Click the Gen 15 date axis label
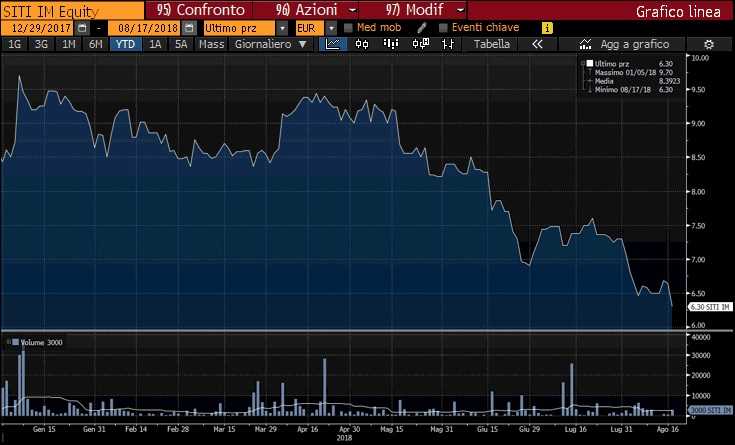The image size is (735, 445). (44, 429)
